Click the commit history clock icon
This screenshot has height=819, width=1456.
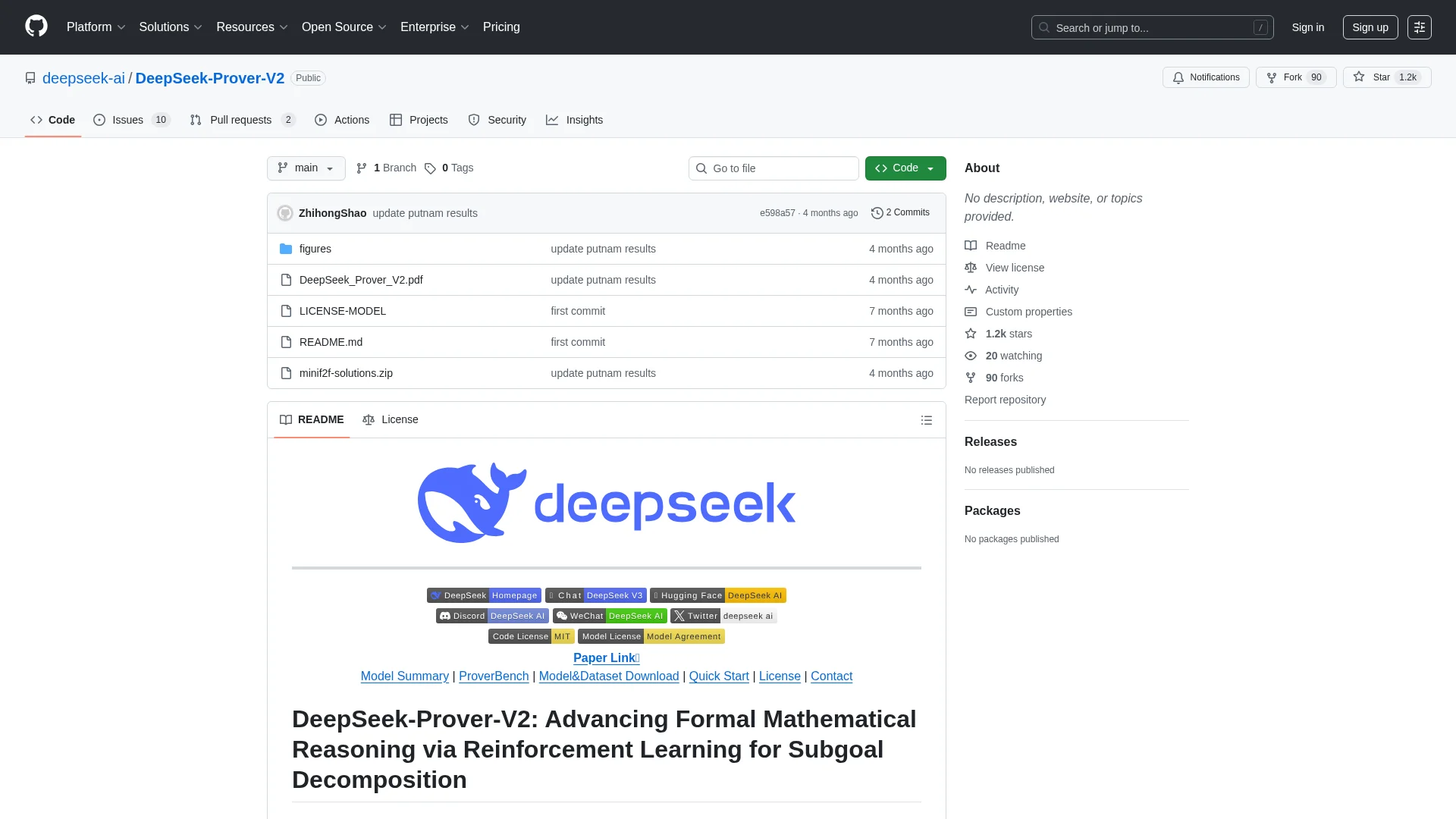pyautogui.click(x=877, y=213)
